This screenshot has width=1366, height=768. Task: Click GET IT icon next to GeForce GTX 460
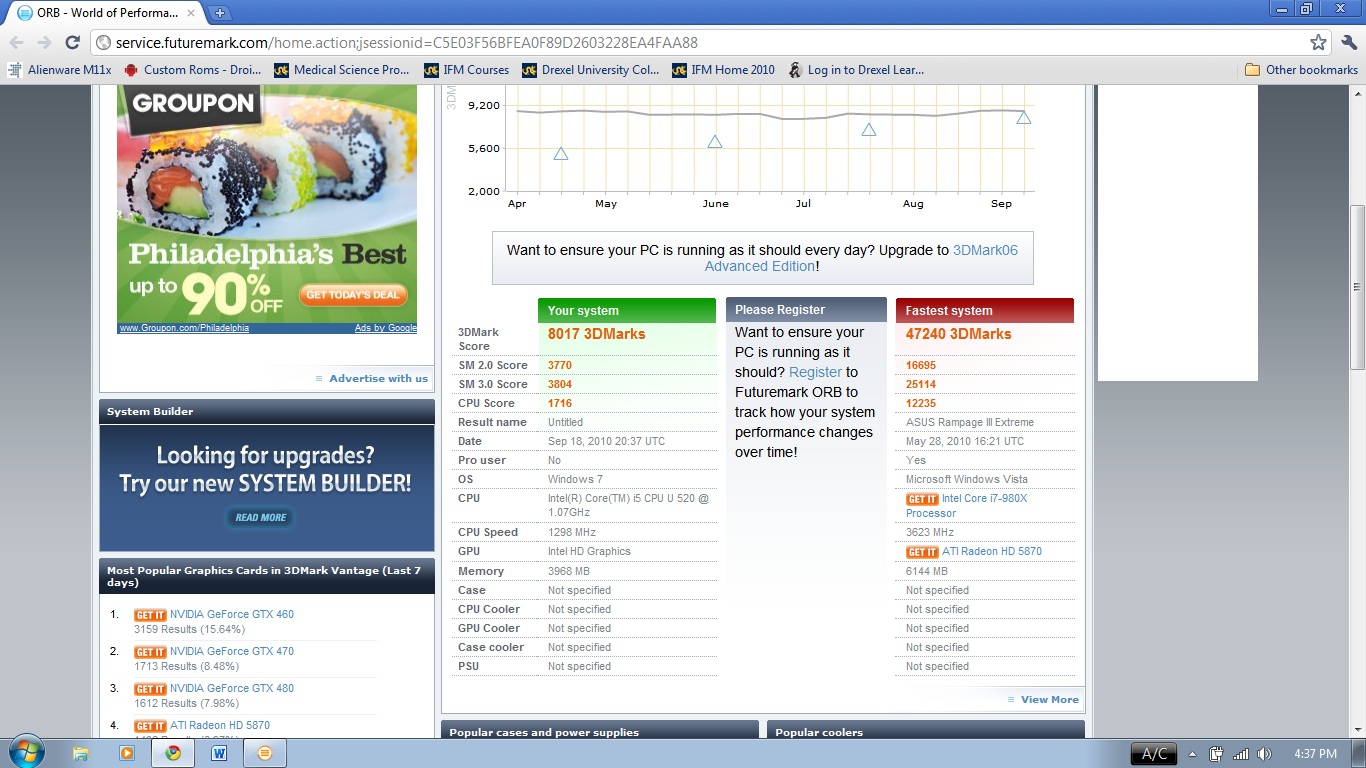point(150,615)
